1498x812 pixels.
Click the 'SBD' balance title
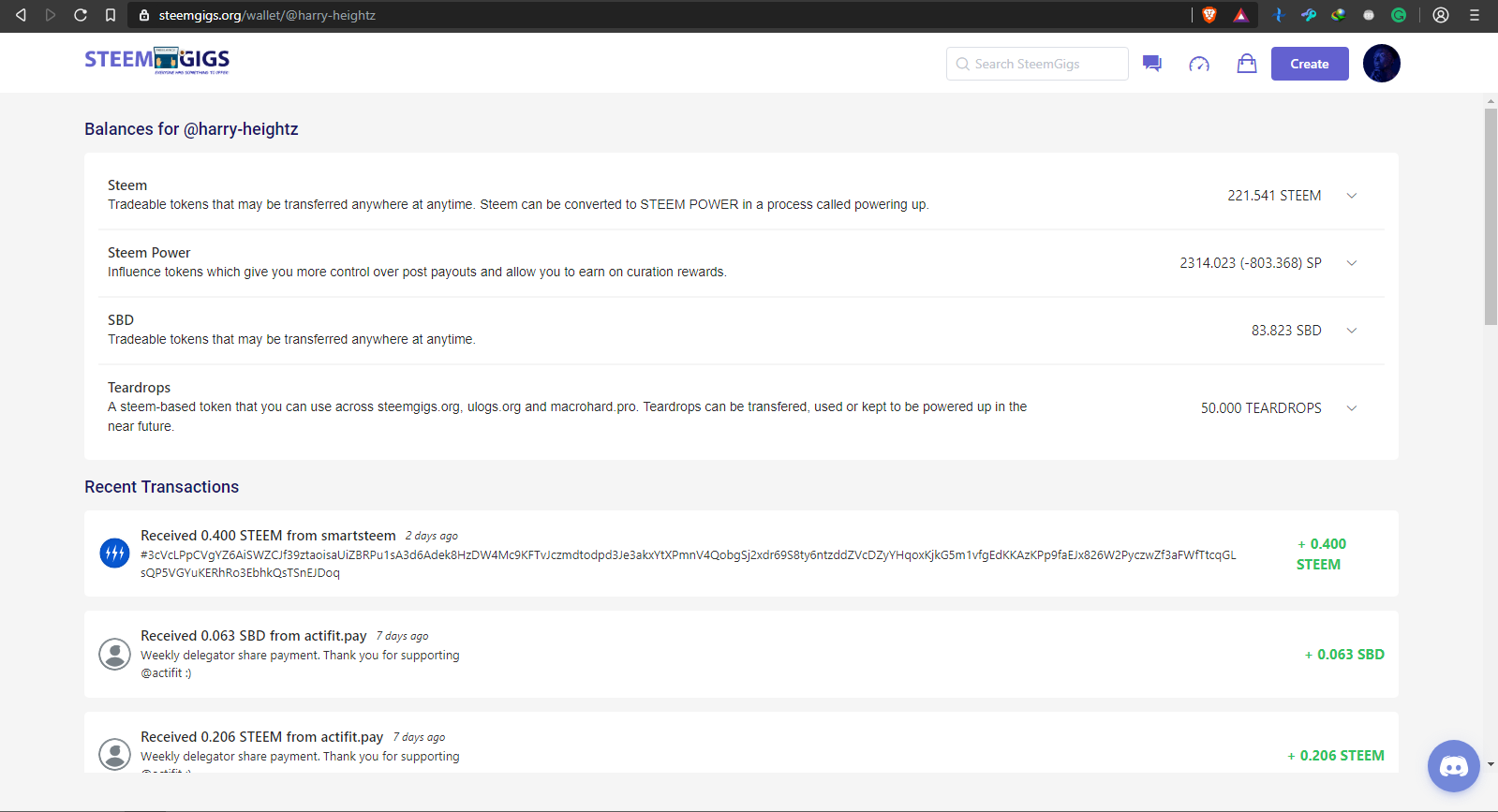click(121, 320)
